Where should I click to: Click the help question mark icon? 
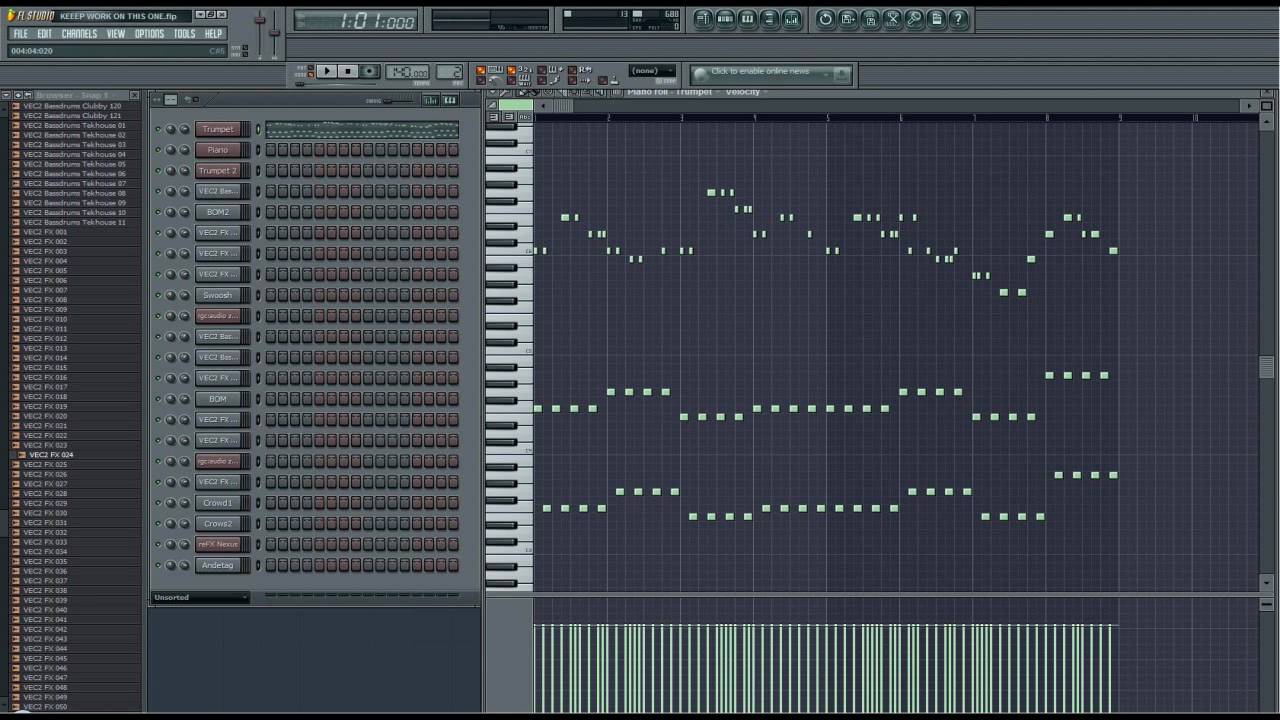click(958, 19)
